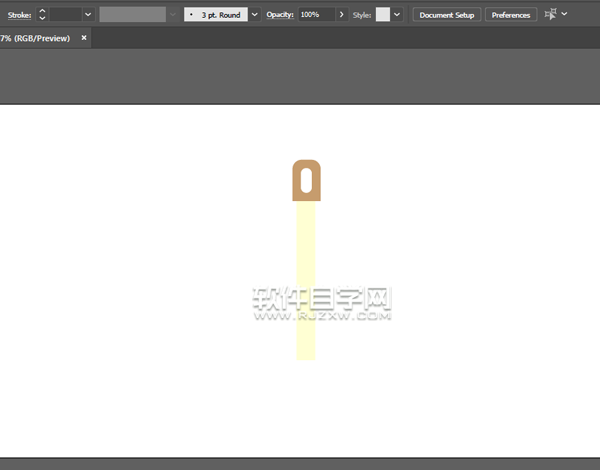This screenshot has height=470, width=600.
Task: Click the Stroke weight input field
Action: tap(66, 15)
